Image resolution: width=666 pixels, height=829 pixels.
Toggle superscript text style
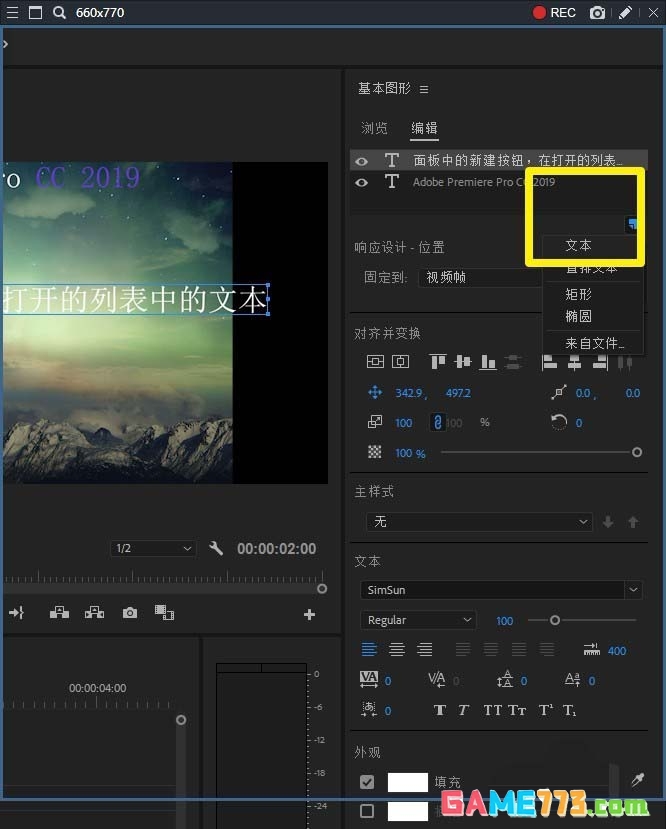545,710
